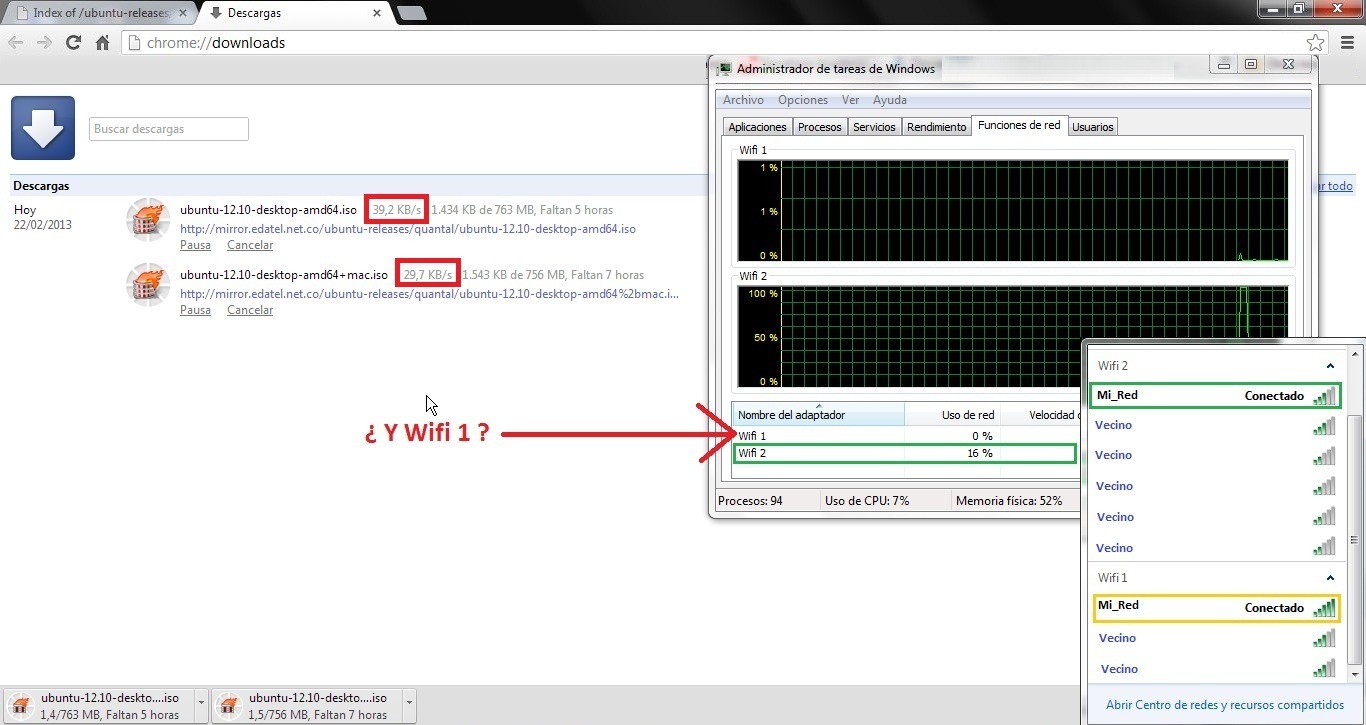
Task: Click file icon of ubuntu-12.10-desktop-amd64.iso download
Action: (148, 220)
